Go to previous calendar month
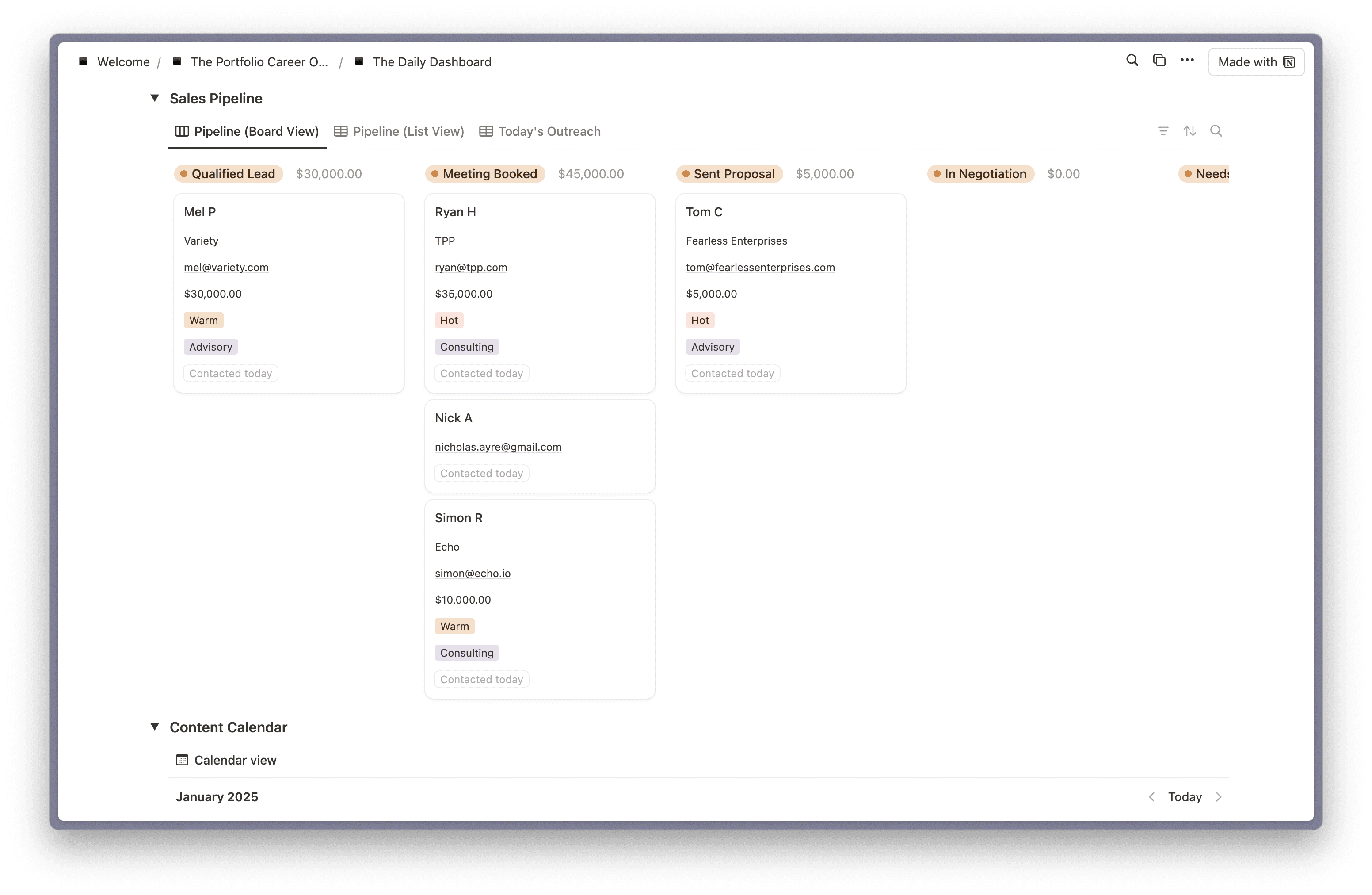 coord(1151,796)
